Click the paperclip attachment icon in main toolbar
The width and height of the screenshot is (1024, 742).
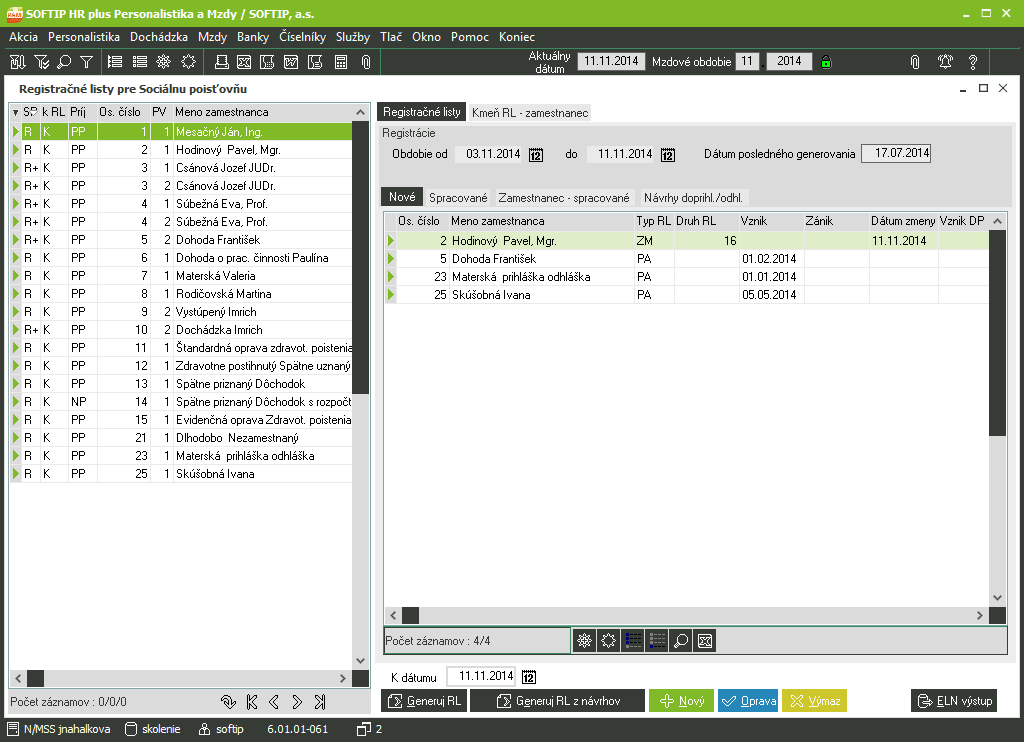coord(366,62)
